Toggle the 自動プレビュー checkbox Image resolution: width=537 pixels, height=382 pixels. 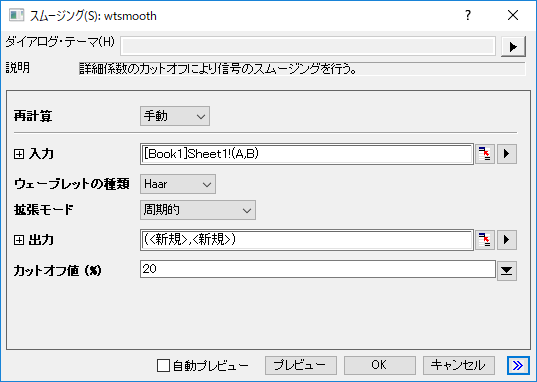163,366
